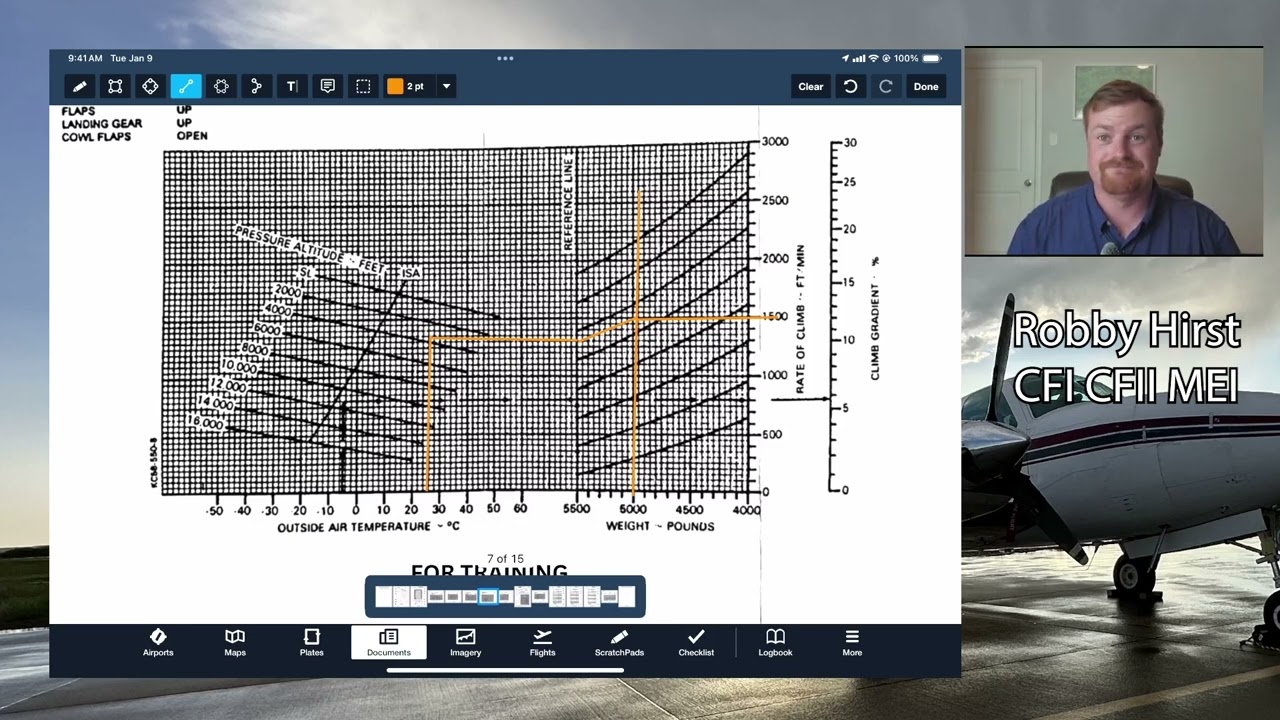
Task: Open the More menu tab
Action: [852, 642]
